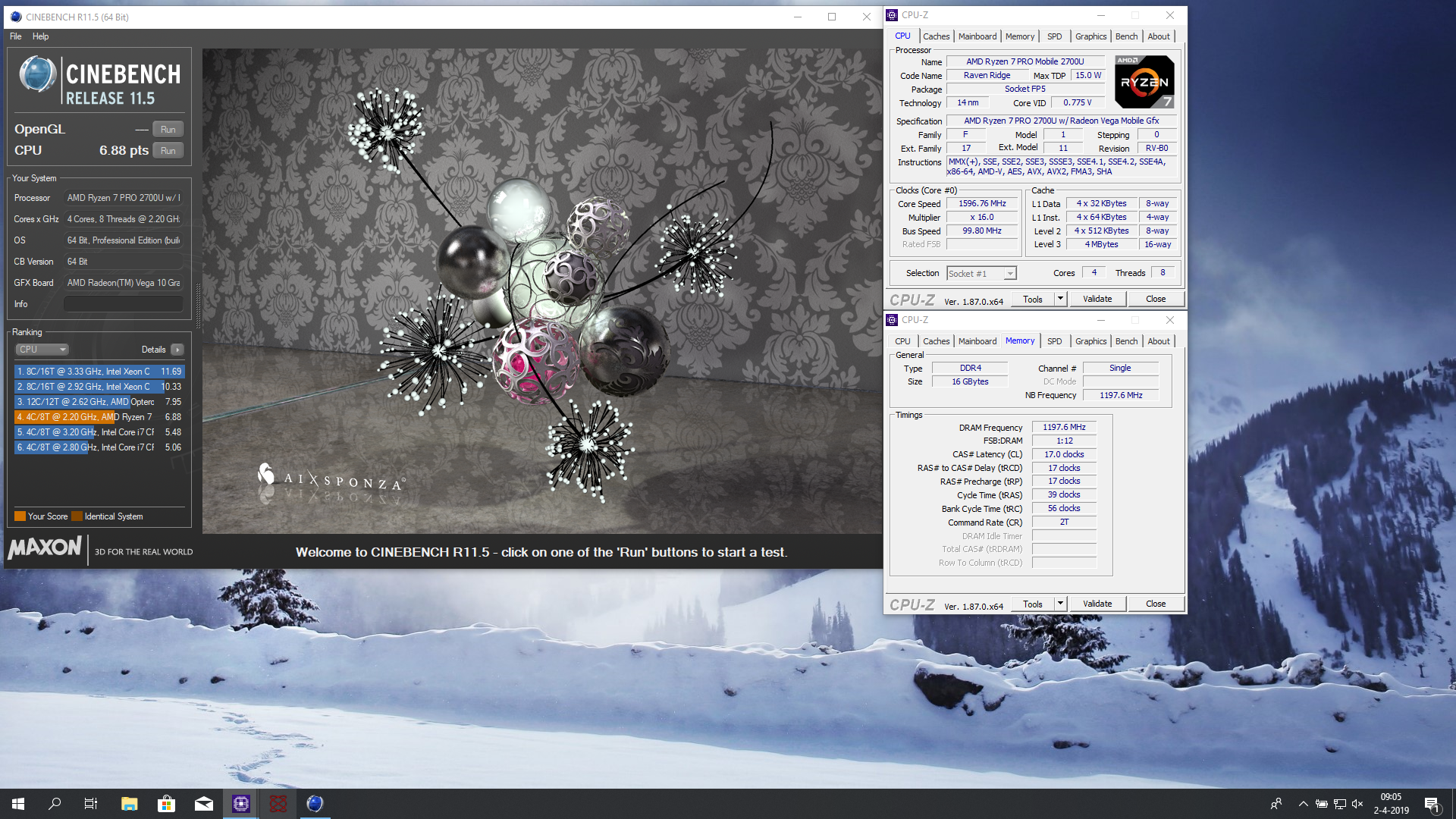Open the Bench tab in top CPU-Z window
This screenshot has height=819, width=1456.
coord(1126,36)
